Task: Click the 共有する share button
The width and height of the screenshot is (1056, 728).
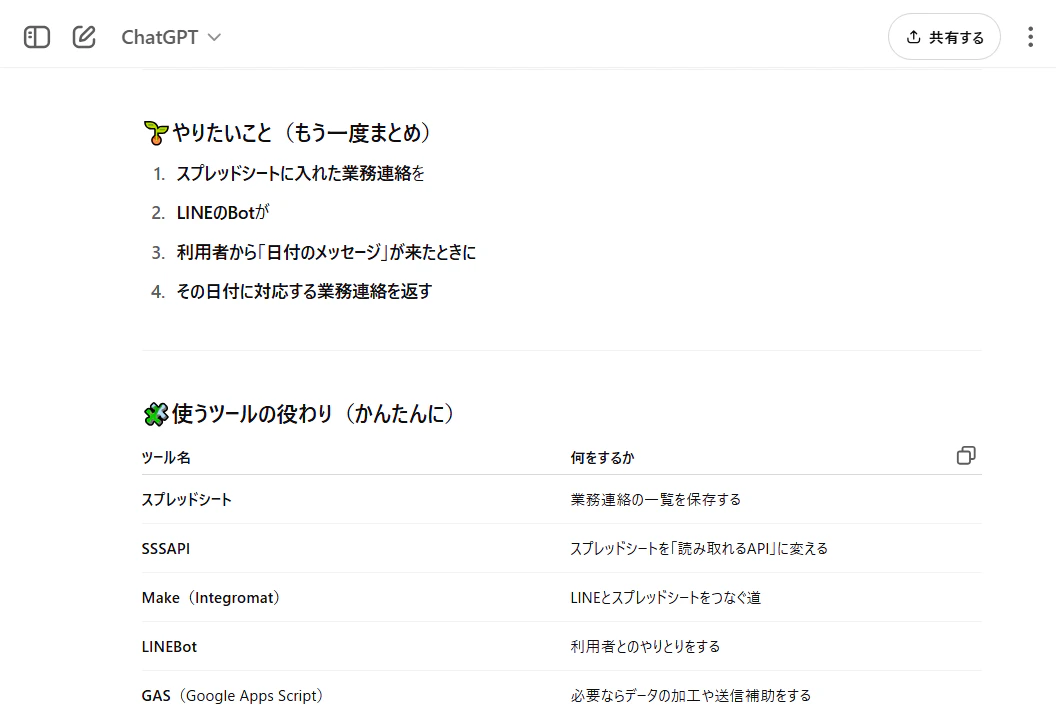Action: click(944, 37)
